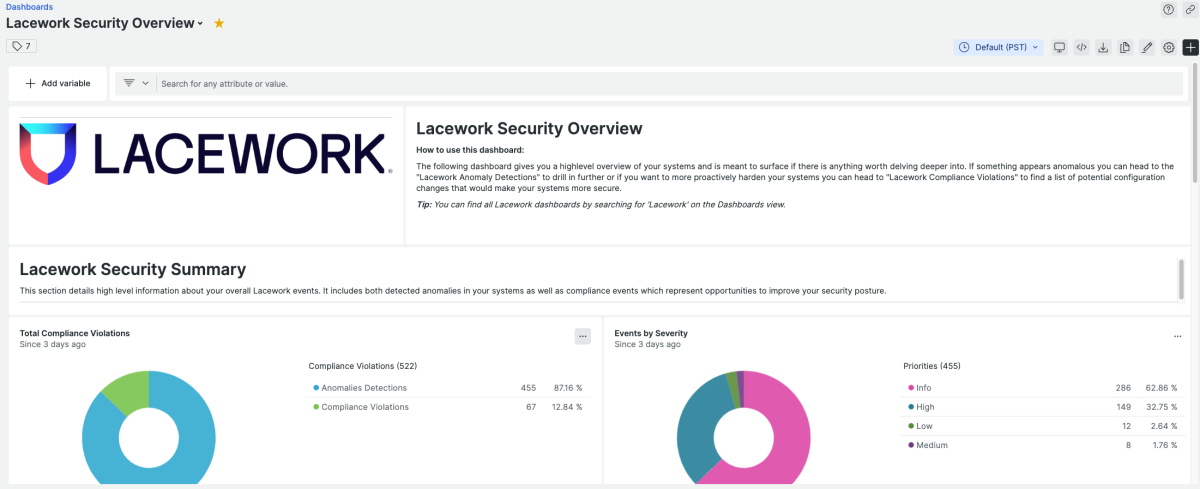This screenshot has height=489, width=1200.
Task: Toggle the favorite star for this dashboard
Action: coord(219,23)
